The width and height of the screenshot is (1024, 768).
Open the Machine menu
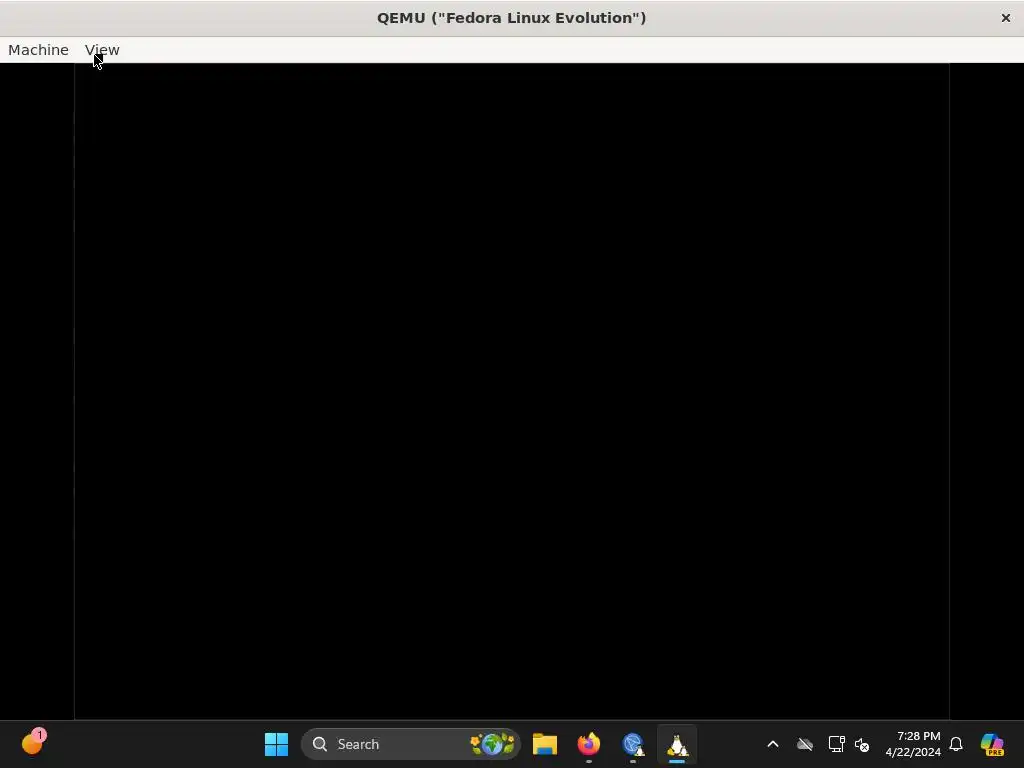tap(38, 50)
